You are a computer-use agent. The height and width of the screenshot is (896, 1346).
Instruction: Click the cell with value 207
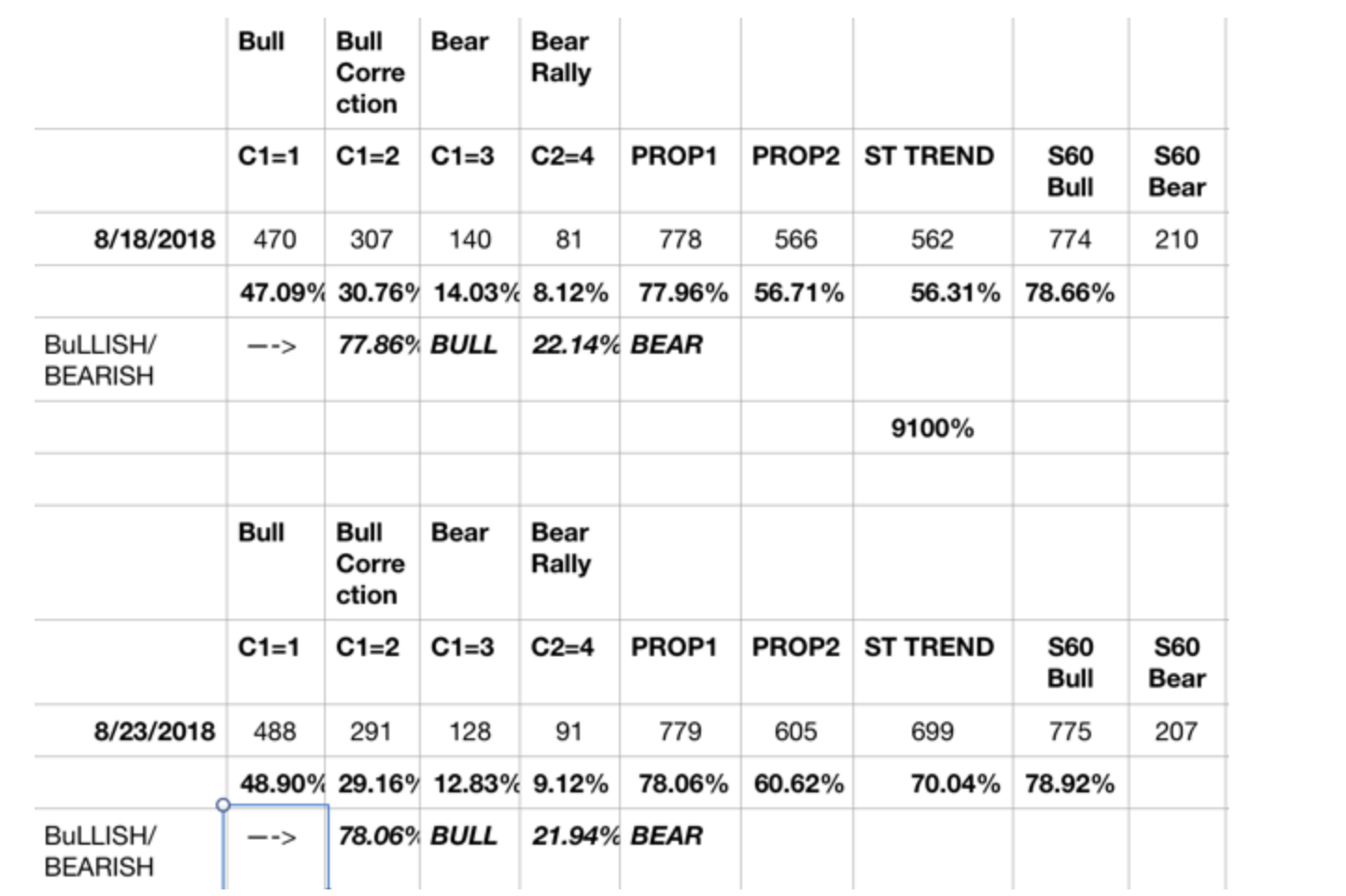point(1176,732)
